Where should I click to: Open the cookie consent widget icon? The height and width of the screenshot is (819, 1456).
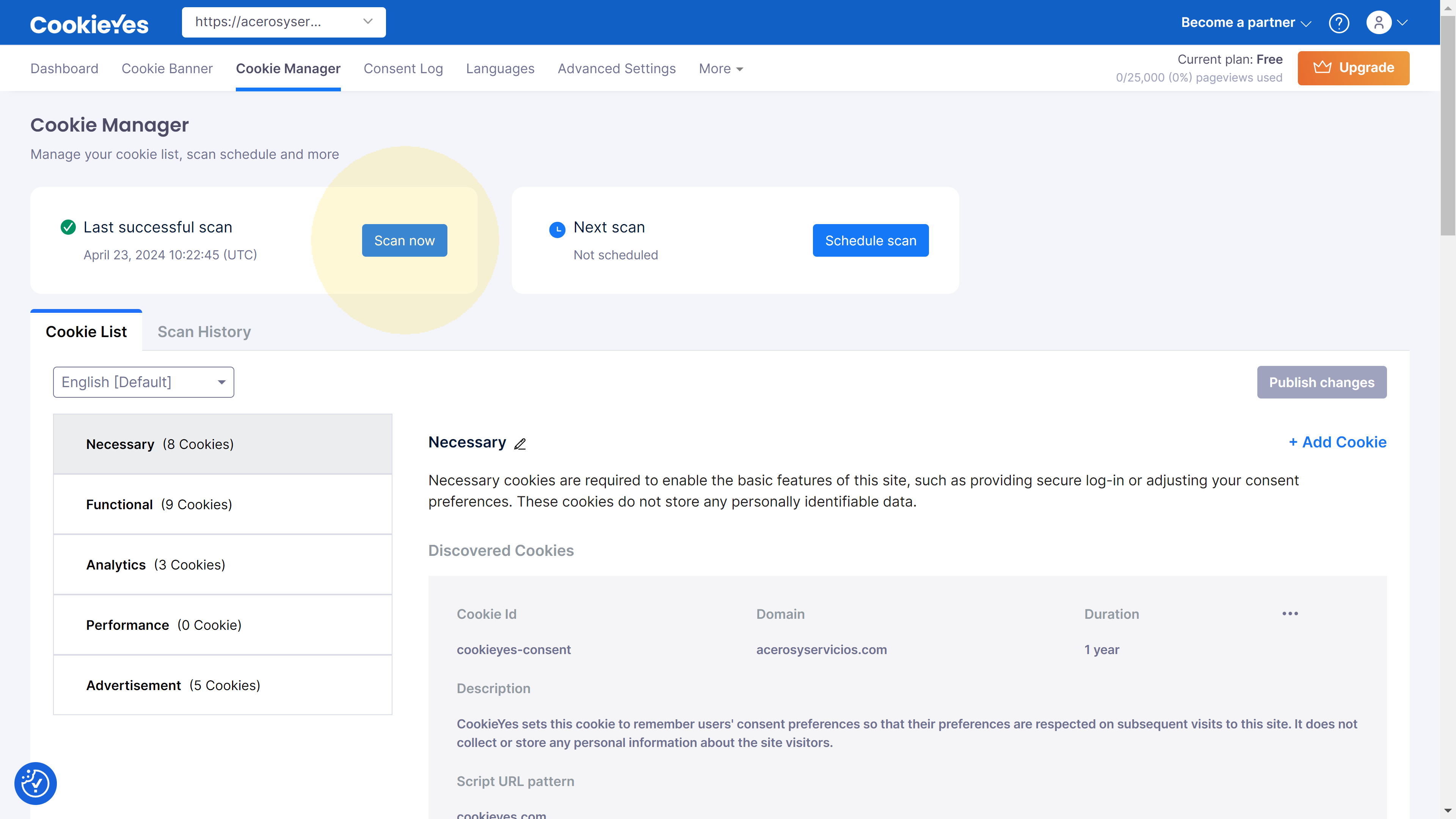(x=36, y=783)
